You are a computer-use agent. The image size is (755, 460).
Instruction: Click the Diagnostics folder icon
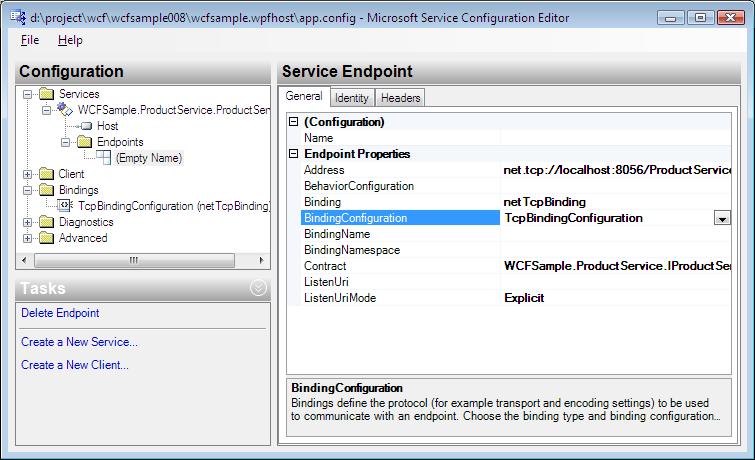tap(47, 222)
